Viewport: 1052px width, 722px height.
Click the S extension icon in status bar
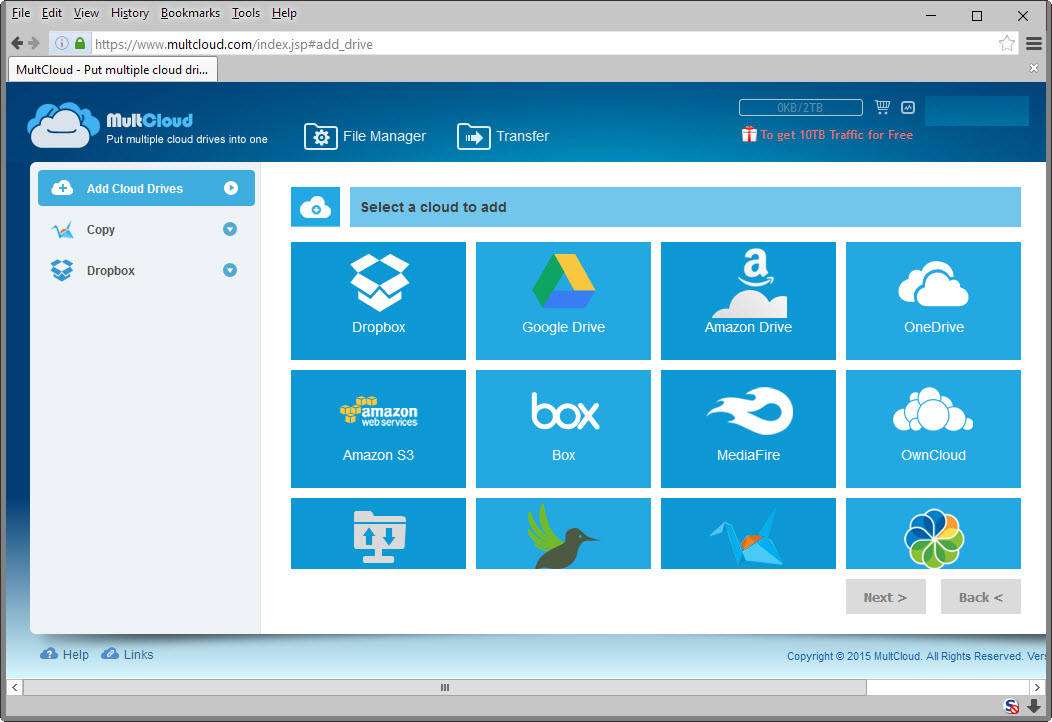[x=1011, y=706]
